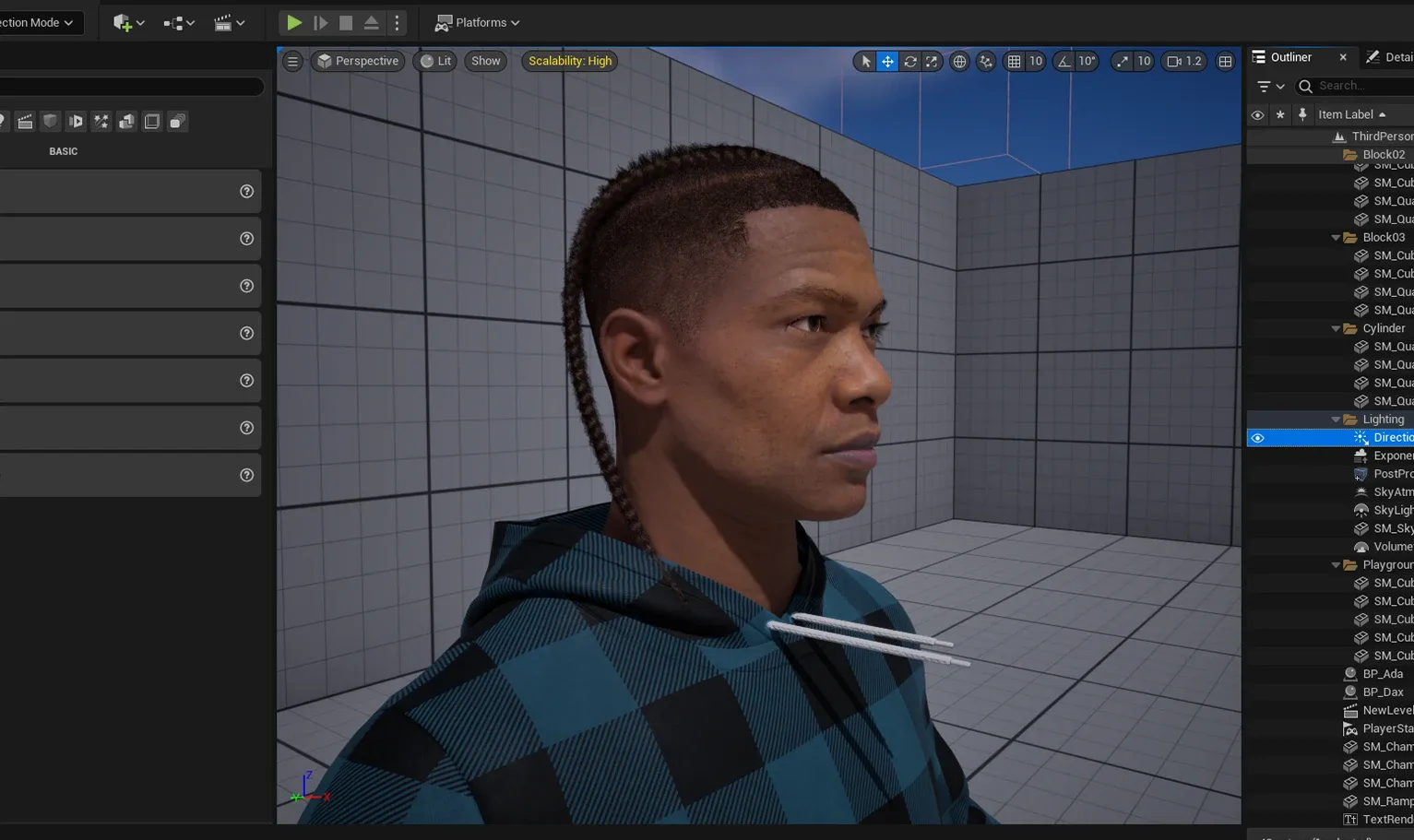
Task: Click the Visual Effects category icon
Action: pyautogui.click(x=101, y=122)
